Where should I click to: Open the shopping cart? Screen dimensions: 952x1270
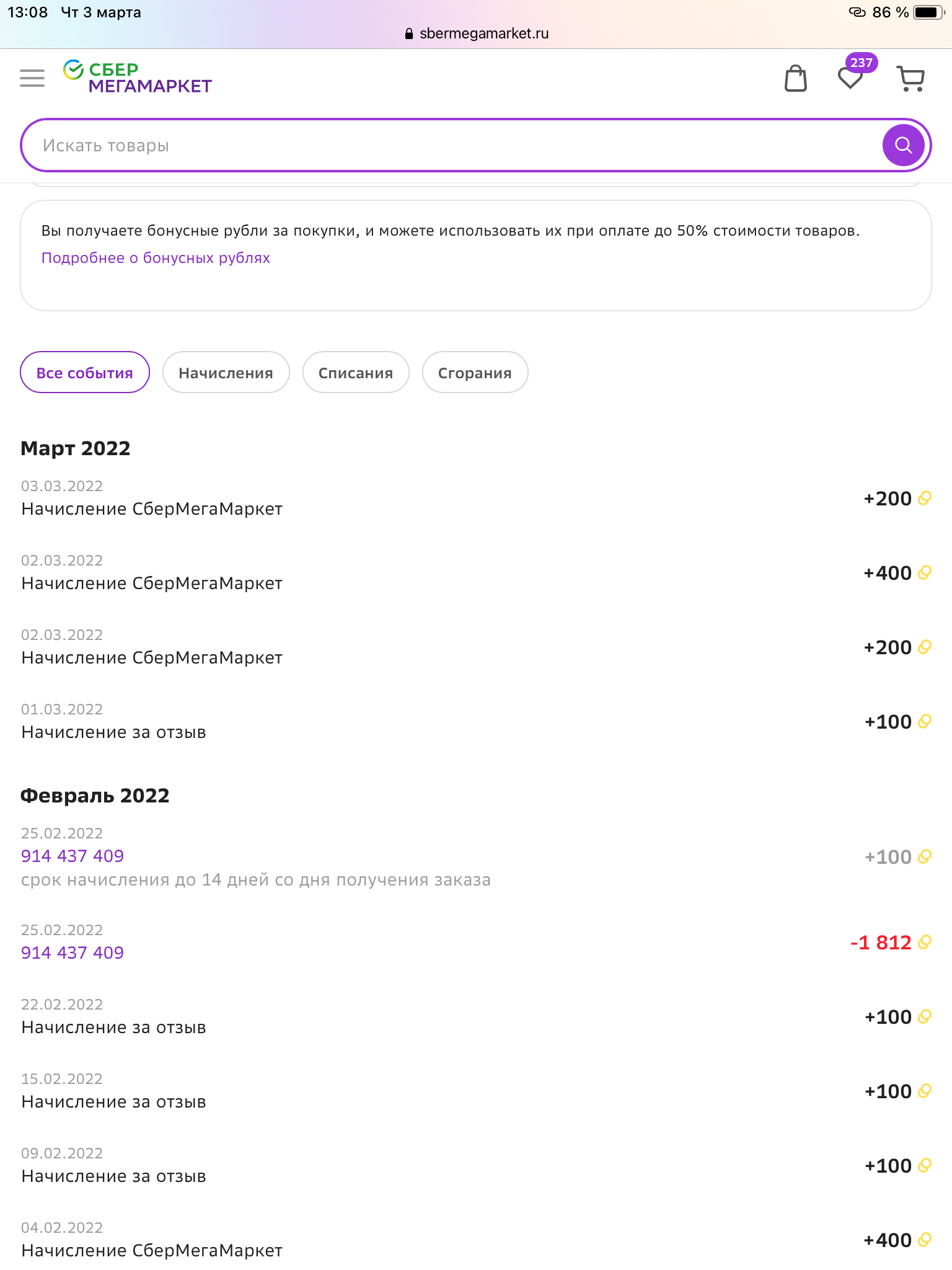tap(911, 79)
